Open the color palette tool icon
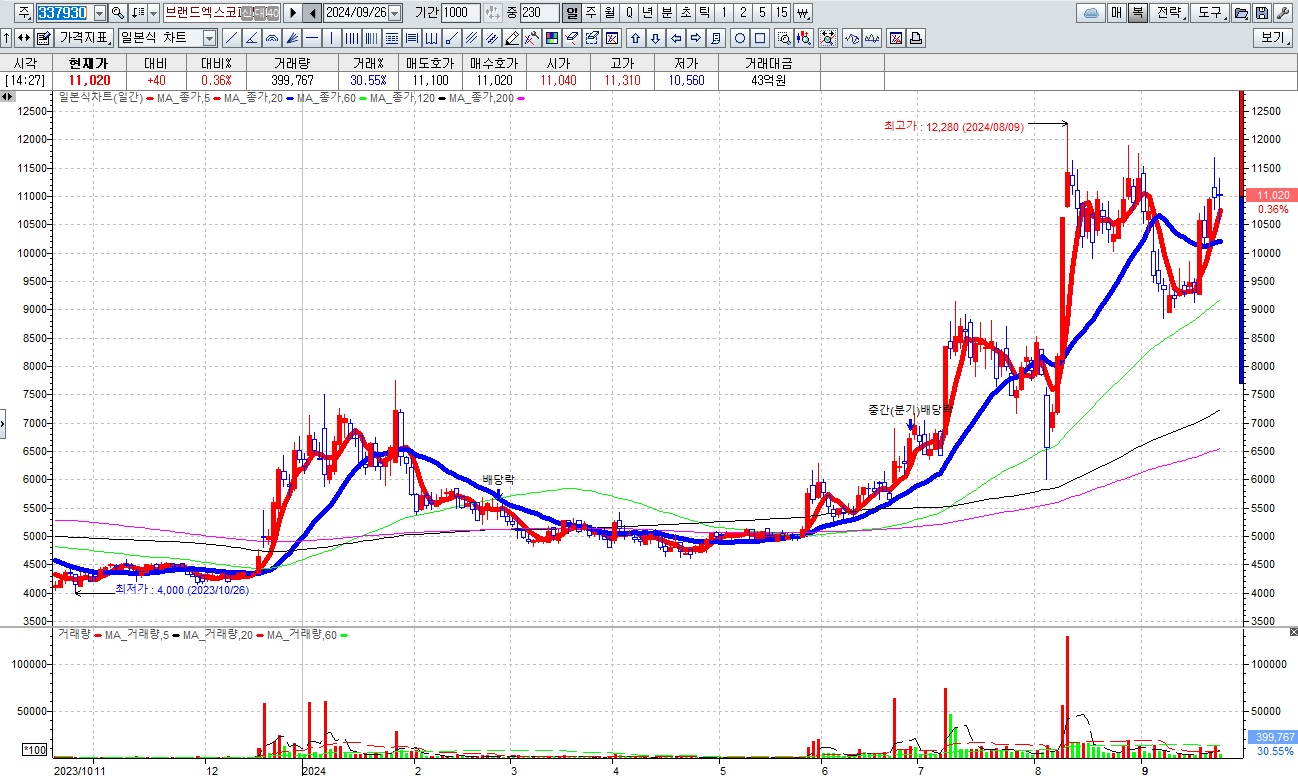 click(550, 38)
